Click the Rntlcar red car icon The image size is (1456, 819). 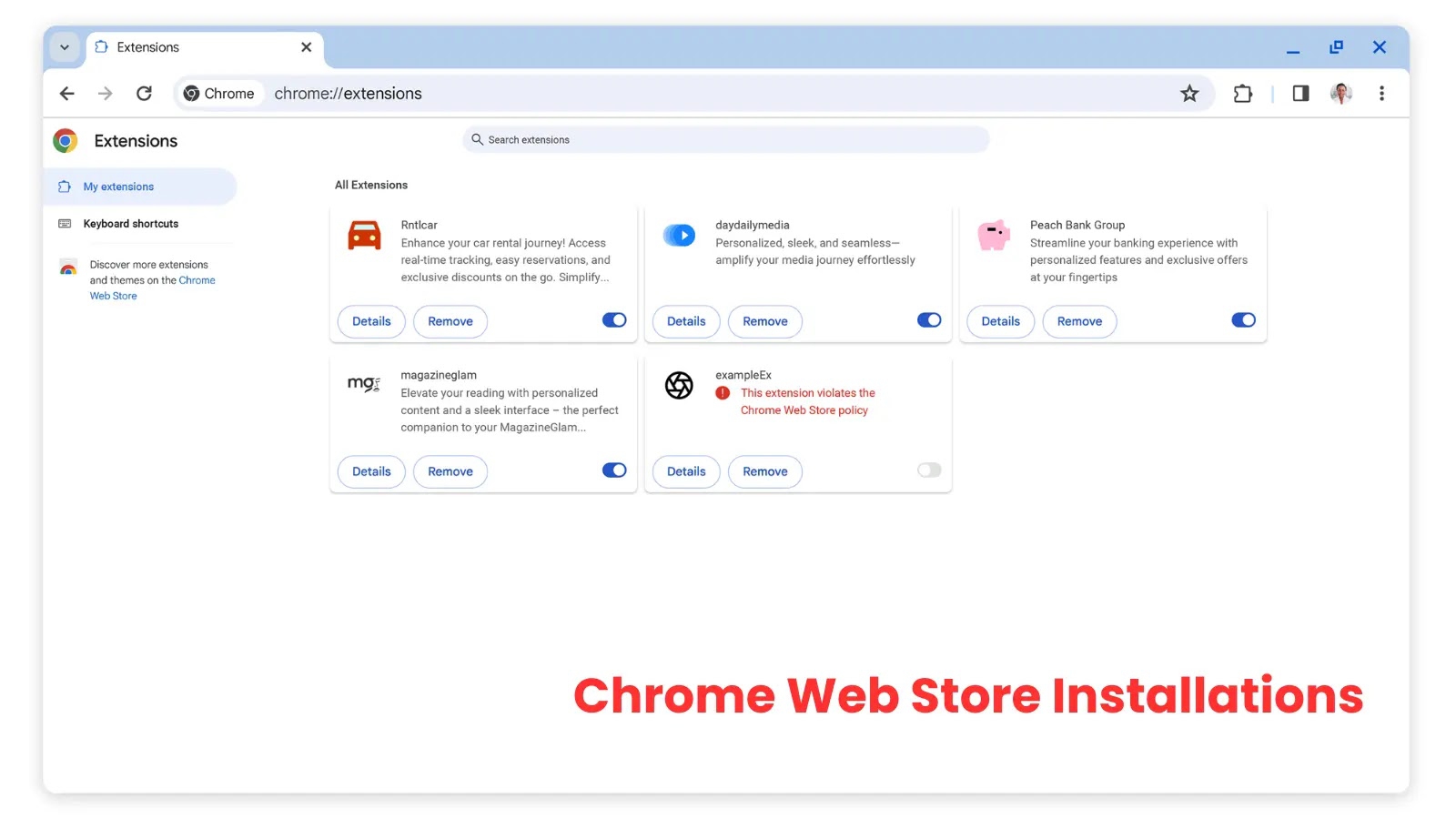[365, 235]
